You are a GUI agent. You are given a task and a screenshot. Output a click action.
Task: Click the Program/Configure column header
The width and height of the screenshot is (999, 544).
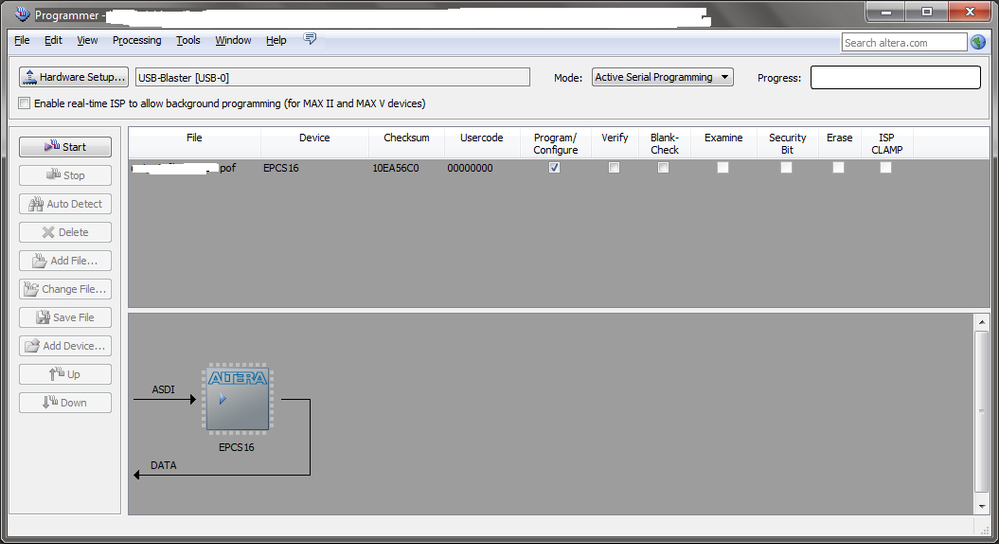(x=556, y=143)
